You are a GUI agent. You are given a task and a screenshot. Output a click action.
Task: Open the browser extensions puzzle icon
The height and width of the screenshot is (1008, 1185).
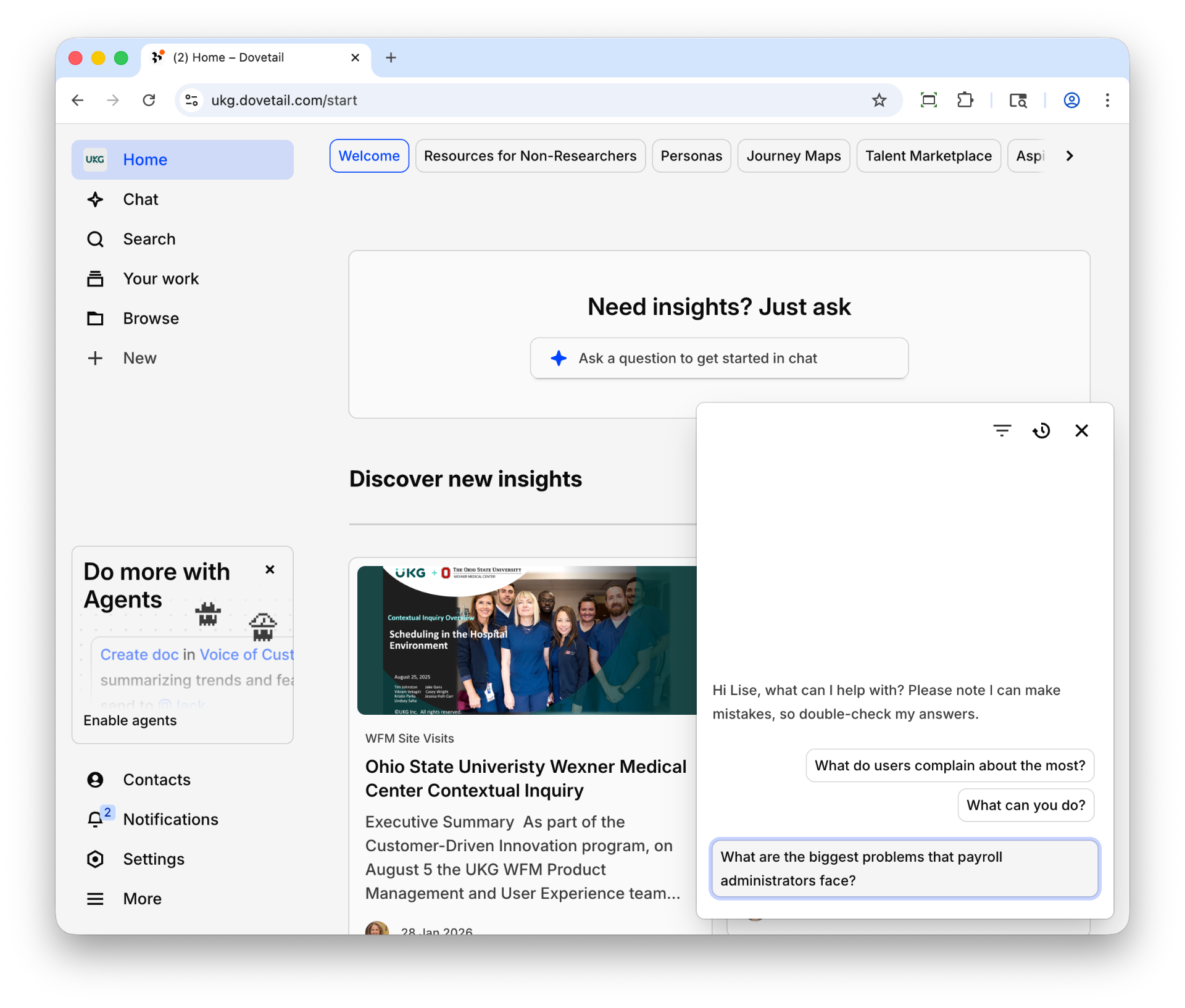click(x=965, y=100)
